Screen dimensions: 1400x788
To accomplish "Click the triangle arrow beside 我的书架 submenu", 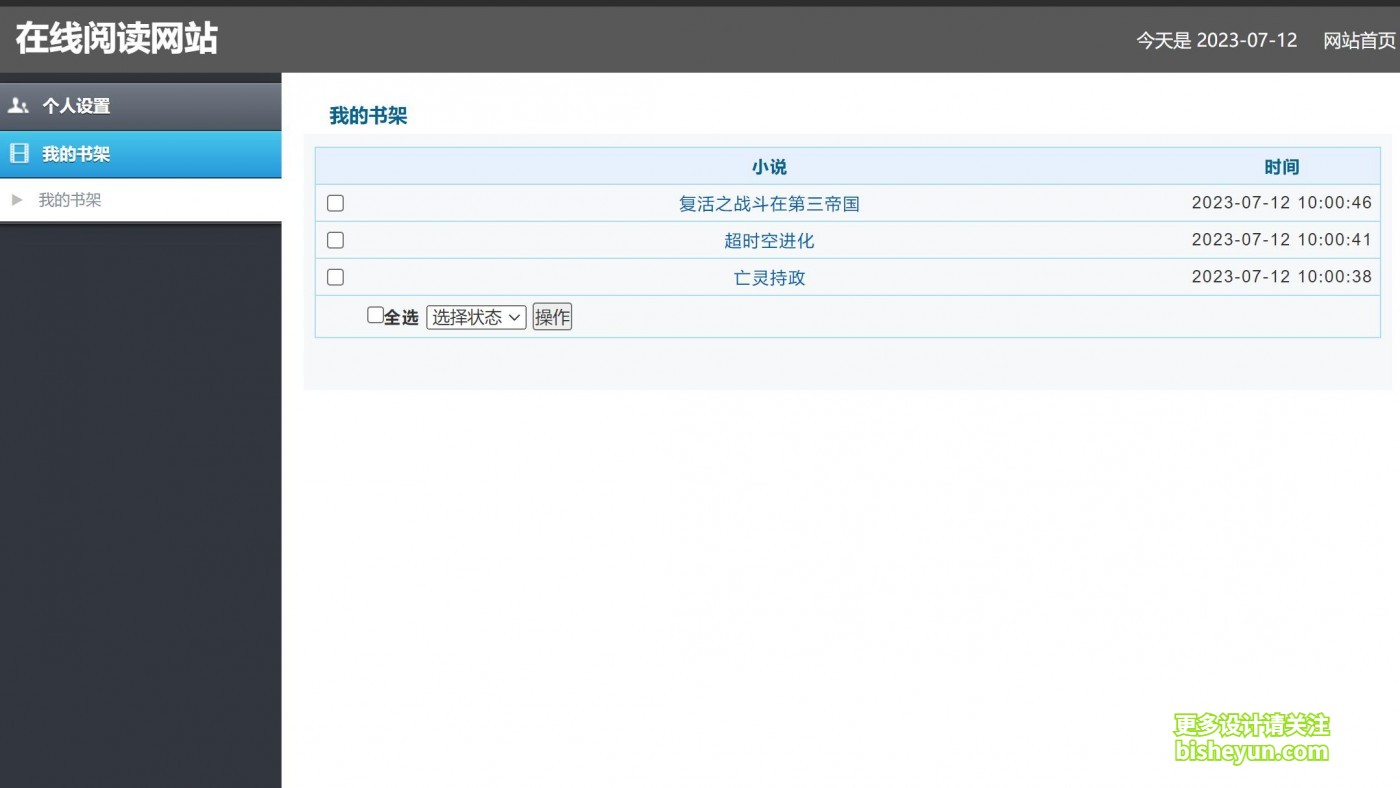I will point(16,200).
